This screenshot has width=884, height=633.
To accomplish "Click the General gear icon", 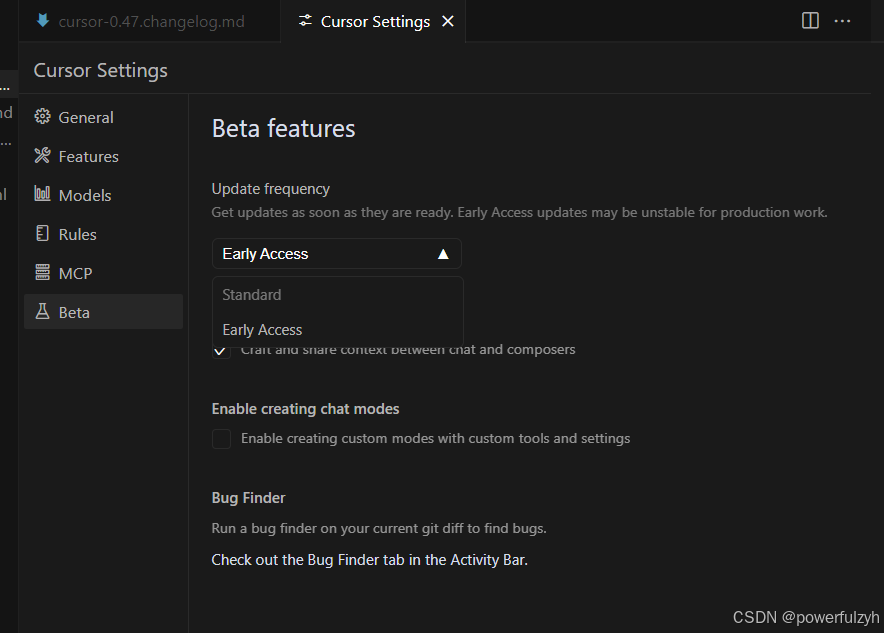I will pyautogui.click(x=42, y=117).
